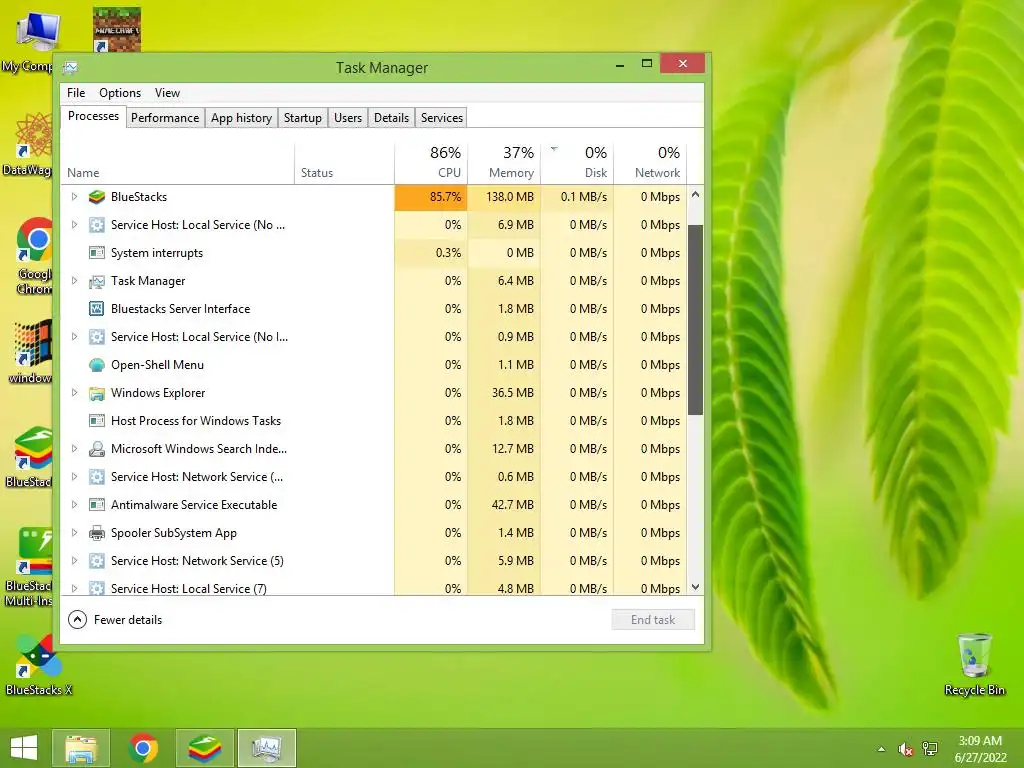Switch to BlueStacks taskbar button
1024x768 pixels.
[205, 748]
